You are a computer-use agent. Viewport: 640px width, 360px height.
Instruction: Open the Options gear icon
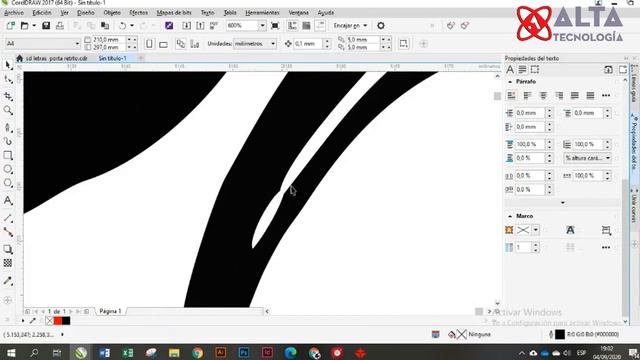pos(381,26)
